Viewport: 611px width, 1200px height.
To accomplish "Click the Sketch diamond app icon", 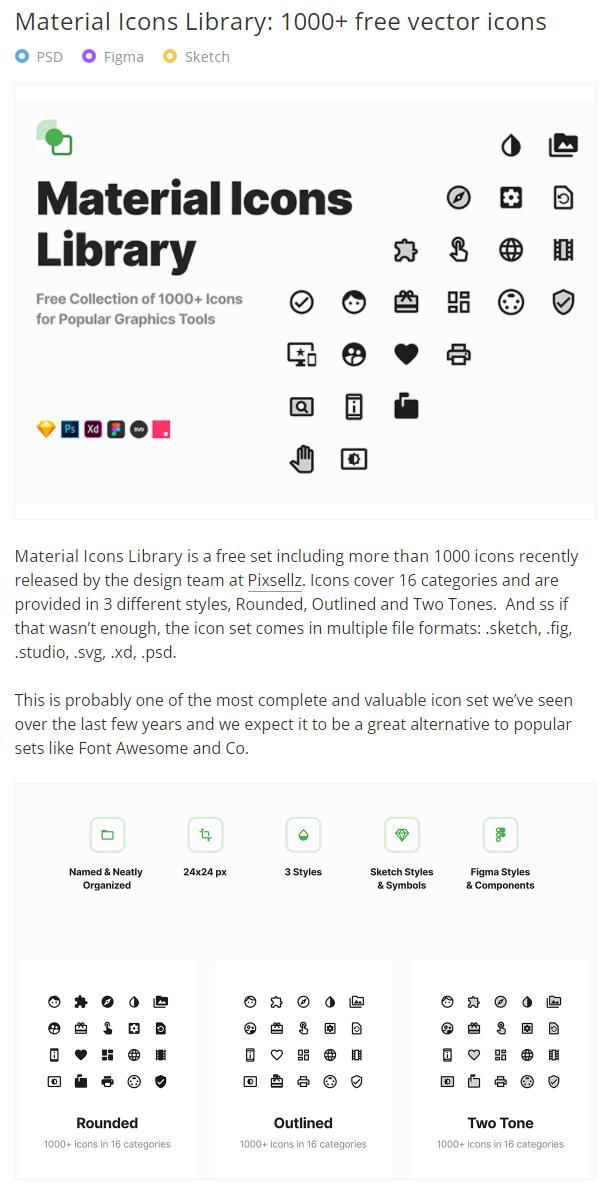I will pyautogui.click(x=46, y=429).
